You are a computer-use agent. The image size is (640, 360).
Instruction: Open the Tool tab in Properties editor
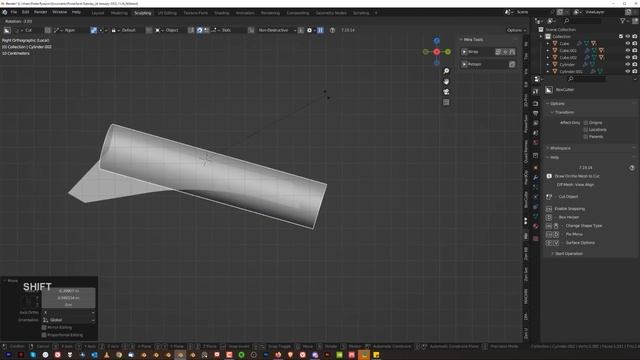pos(536,91)
